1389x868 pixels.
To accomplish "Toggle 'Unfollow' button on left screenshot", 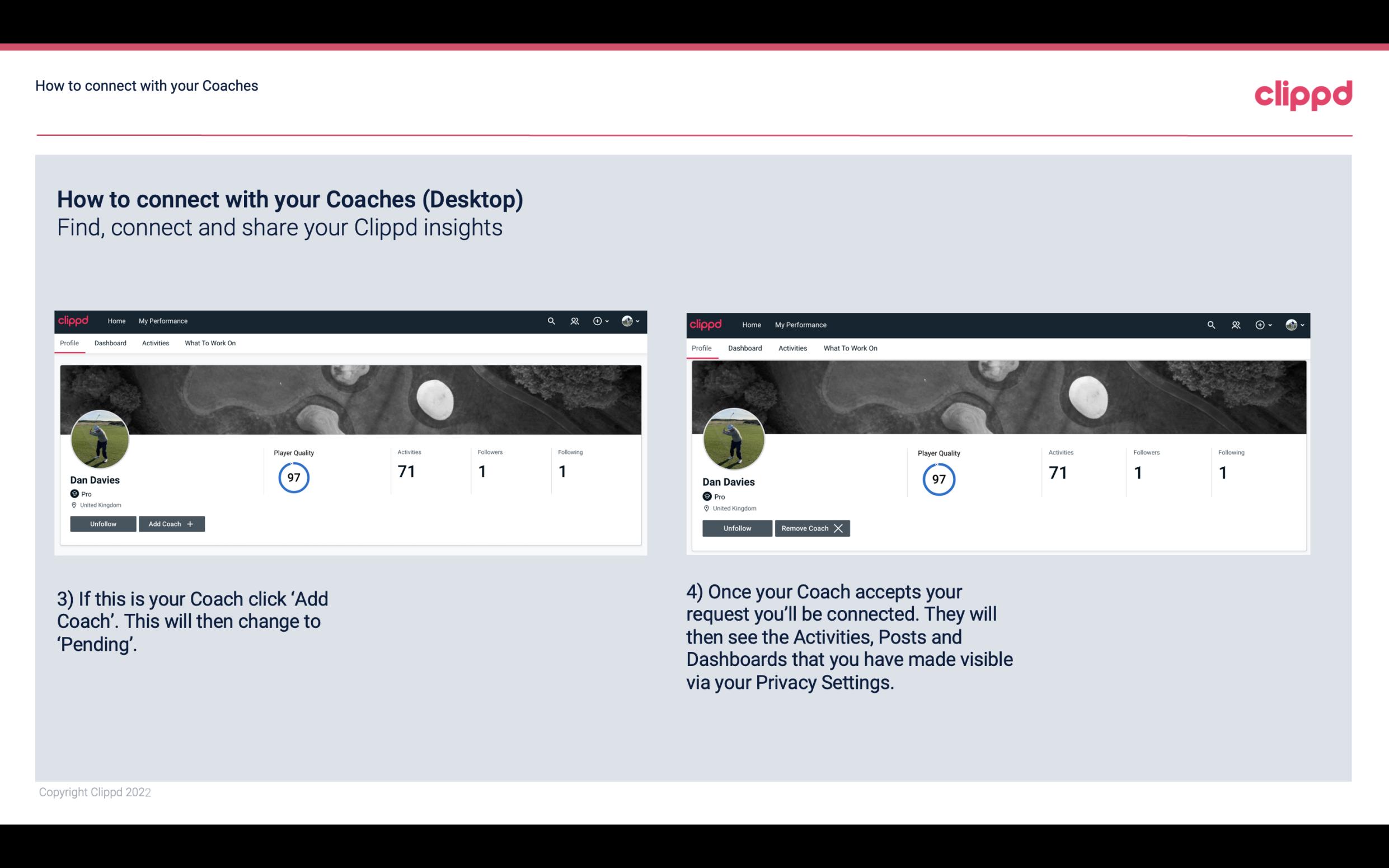I will point(102,523).
